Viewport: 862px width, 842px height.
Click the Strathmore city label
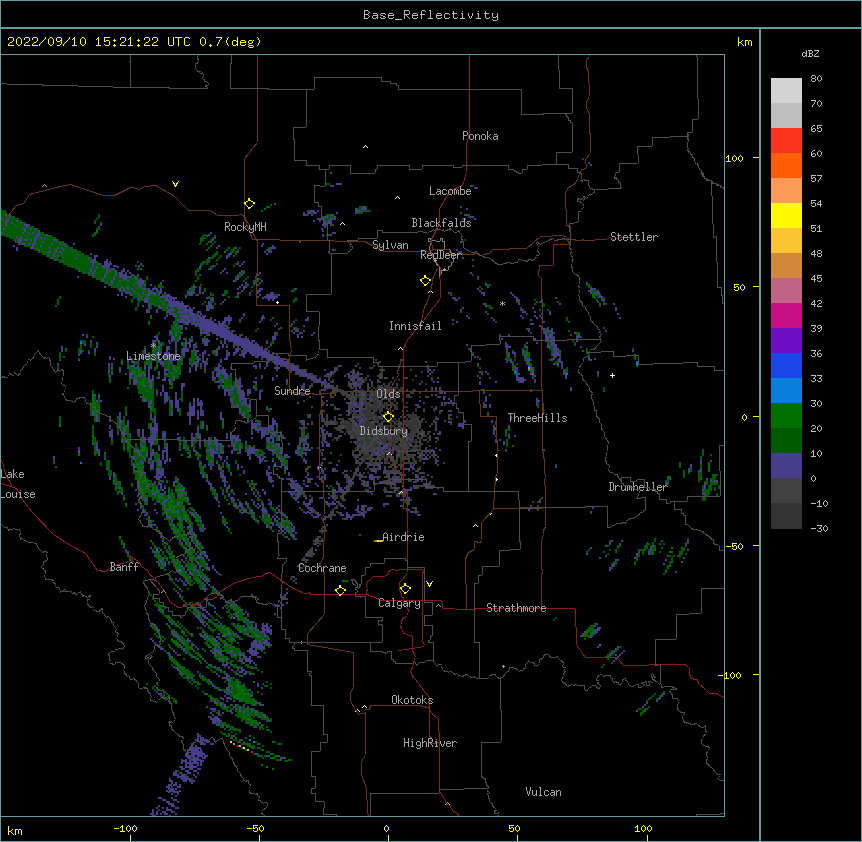pos(516,608)
